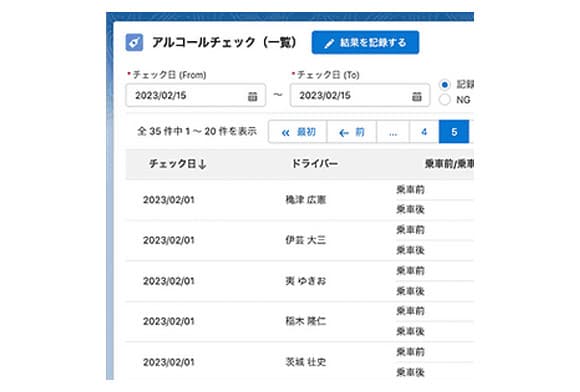This screenshot has height=392, width=580.
Task: Click record count text 全 35 件中 1～20 件を表示
Action: click(197, 131)
